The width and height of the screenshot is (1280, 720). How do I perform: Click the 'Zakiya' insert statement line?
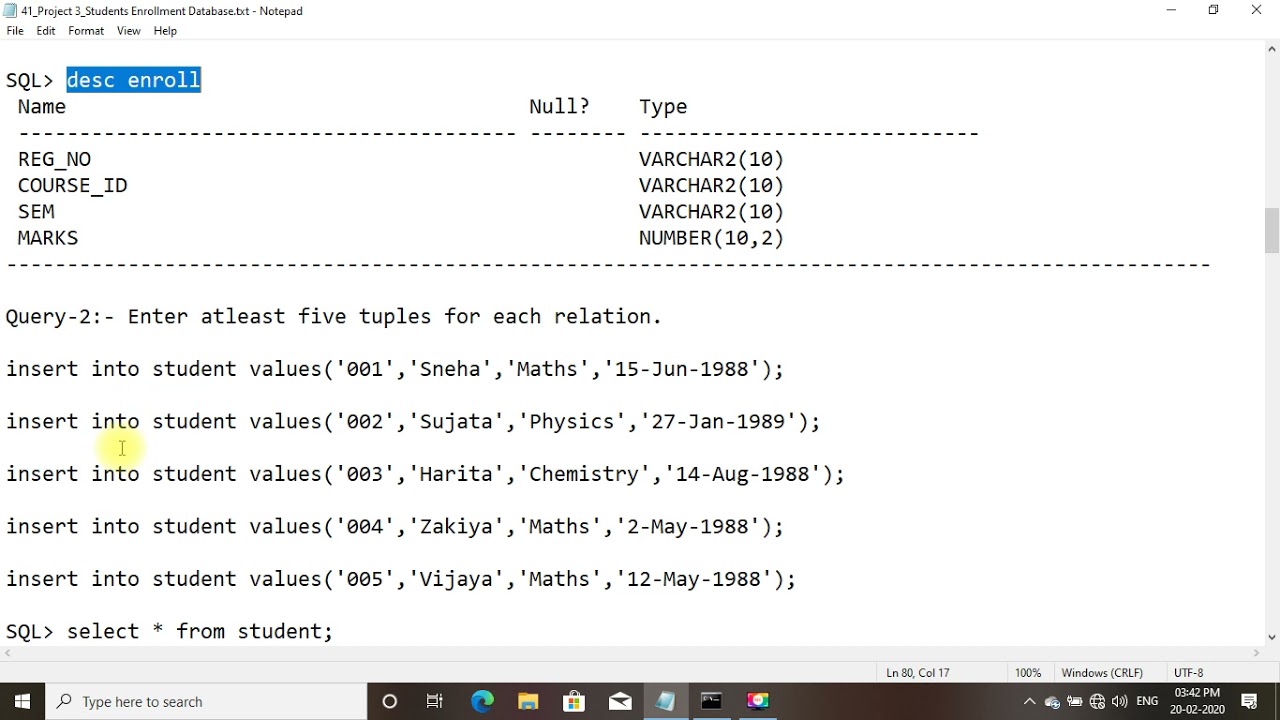pos(395,527)
